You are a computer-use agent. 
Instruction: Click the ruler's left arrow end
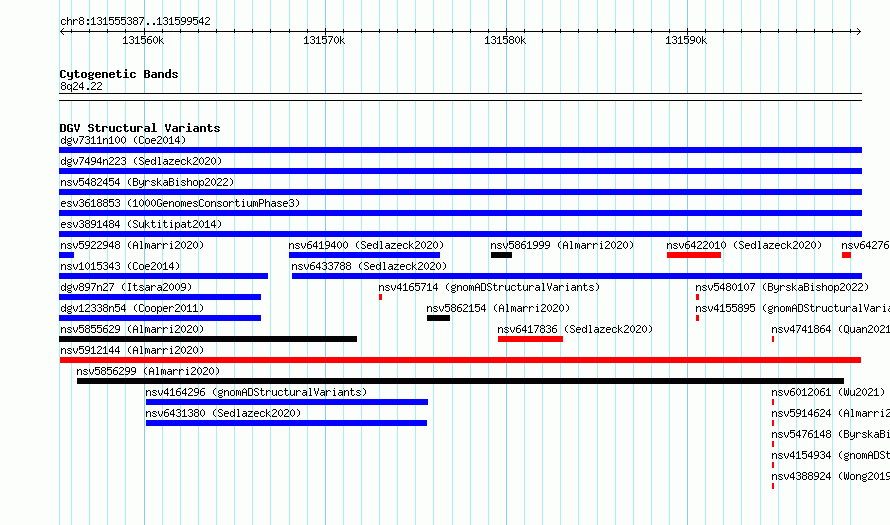click(62, 32)
